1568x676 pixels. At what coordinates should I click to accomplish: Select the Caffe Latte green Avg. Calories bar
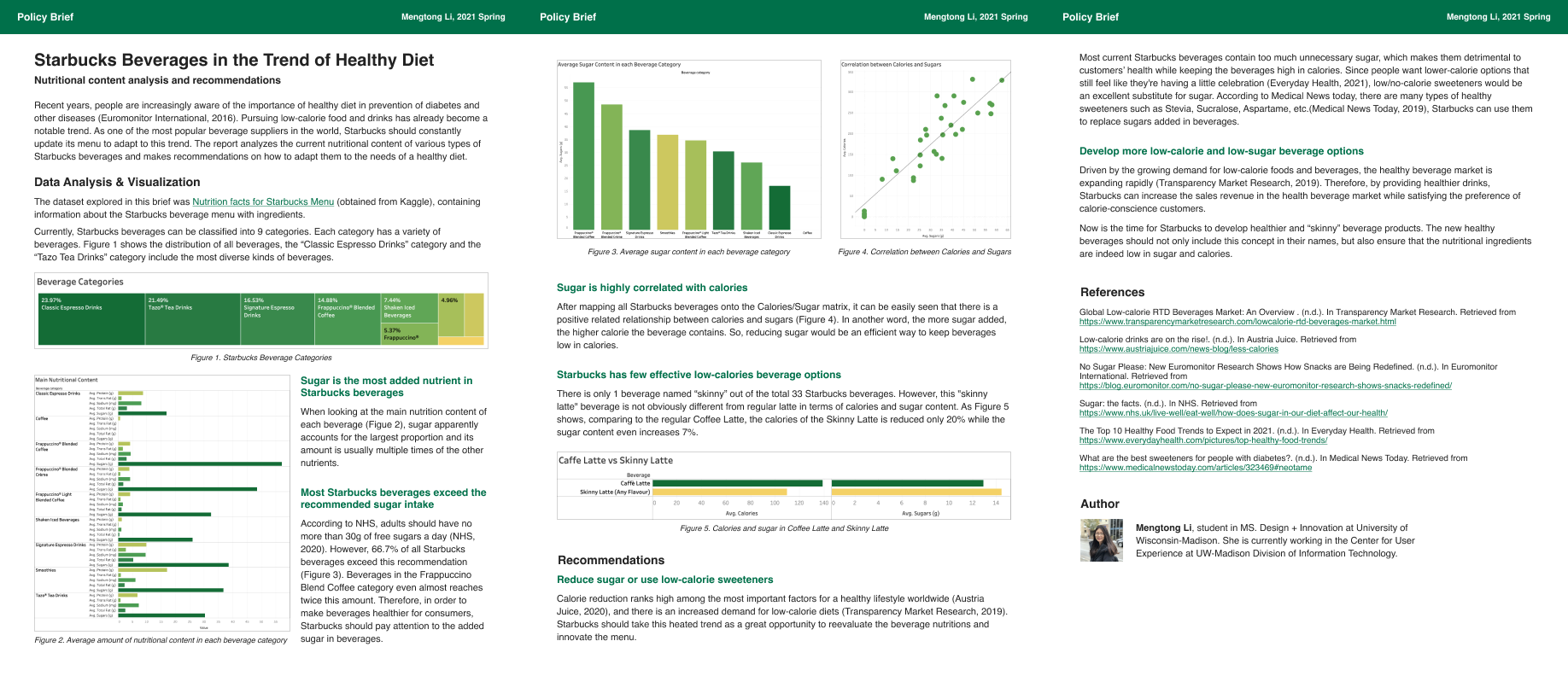pyautogui.click(x=736, y=483)
